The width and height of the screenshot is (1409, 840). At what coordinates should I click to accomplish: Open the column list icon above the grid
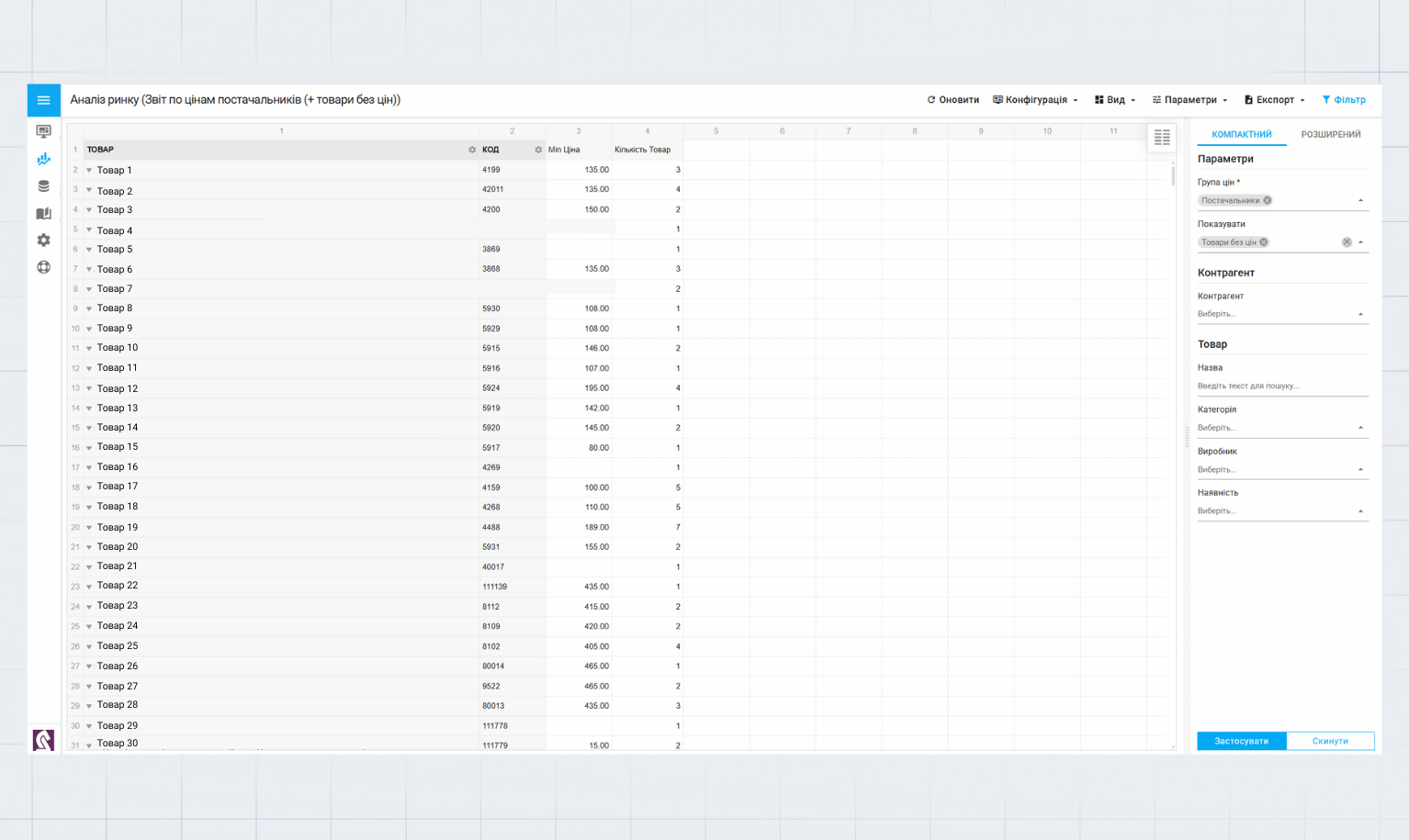(1162, 138)
